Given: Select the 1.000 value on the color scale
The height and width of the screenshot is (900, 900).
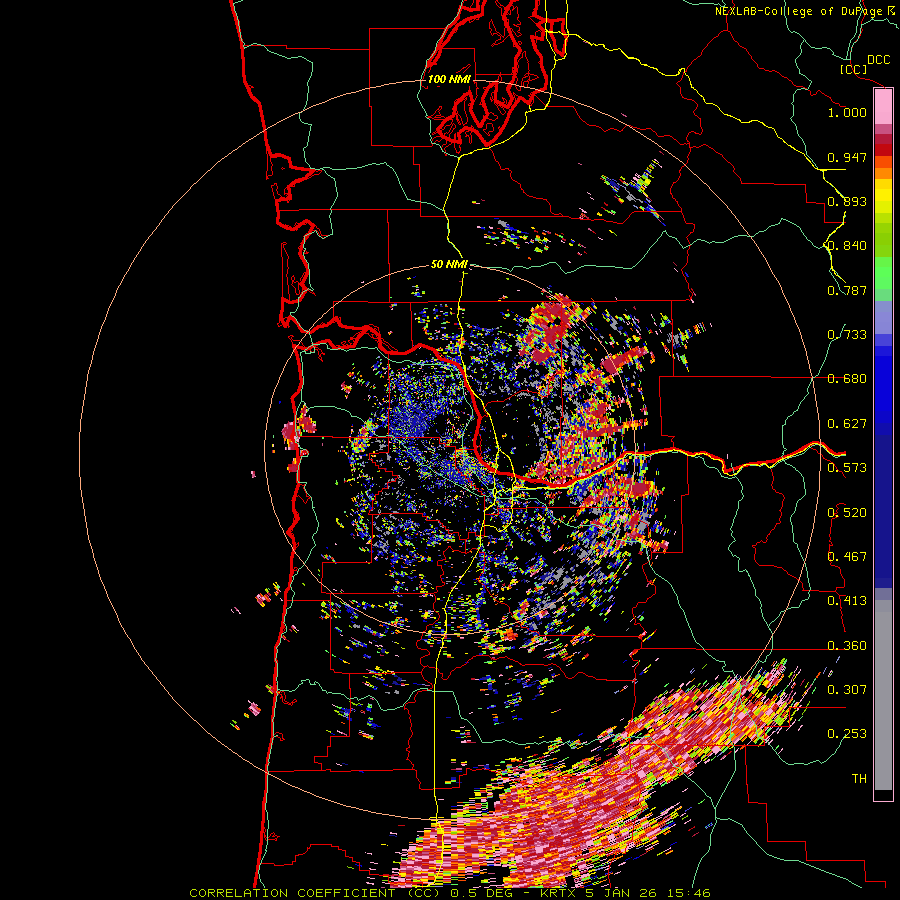Looking at the screenshot, I should pyautogui.click(x=847, y=112).
